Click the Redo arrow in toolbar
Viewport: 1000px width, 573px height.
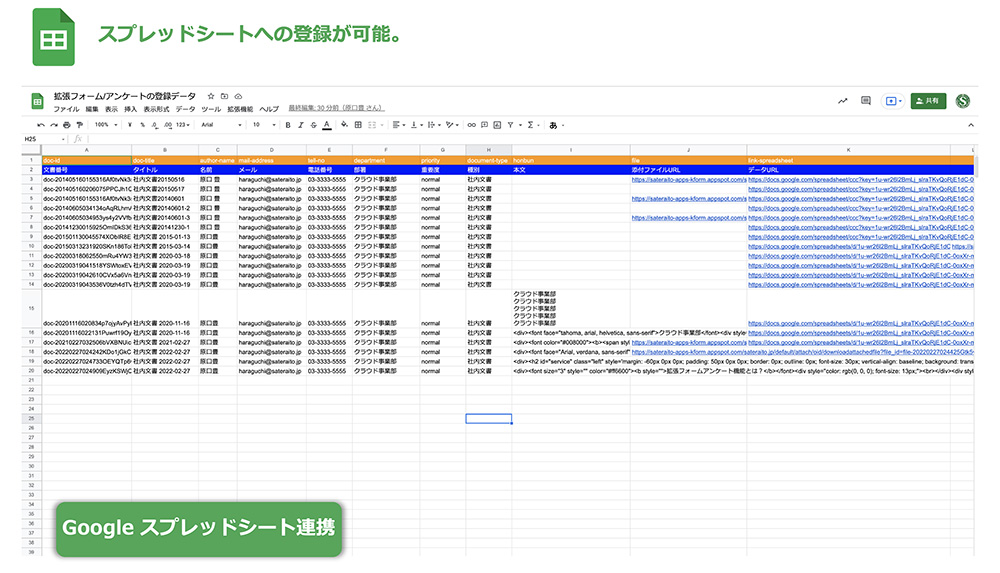click(x=54, y=125)
